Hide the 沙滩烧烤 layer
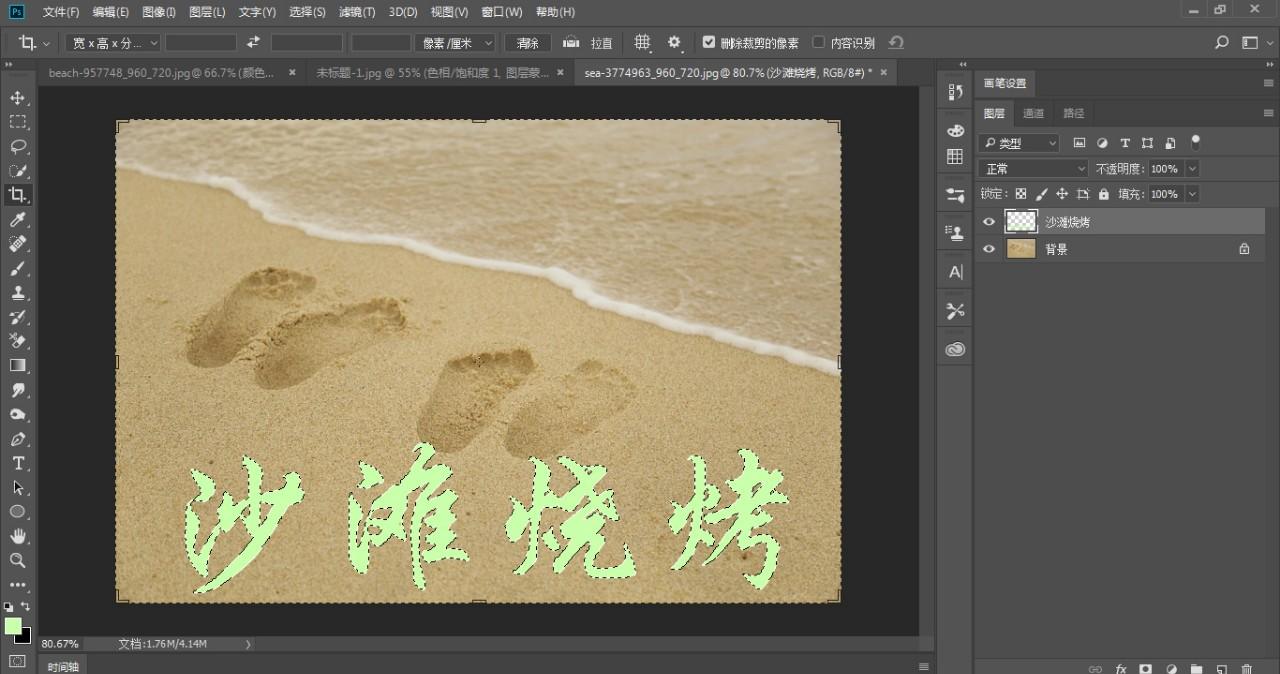 (x=989, y=222)
